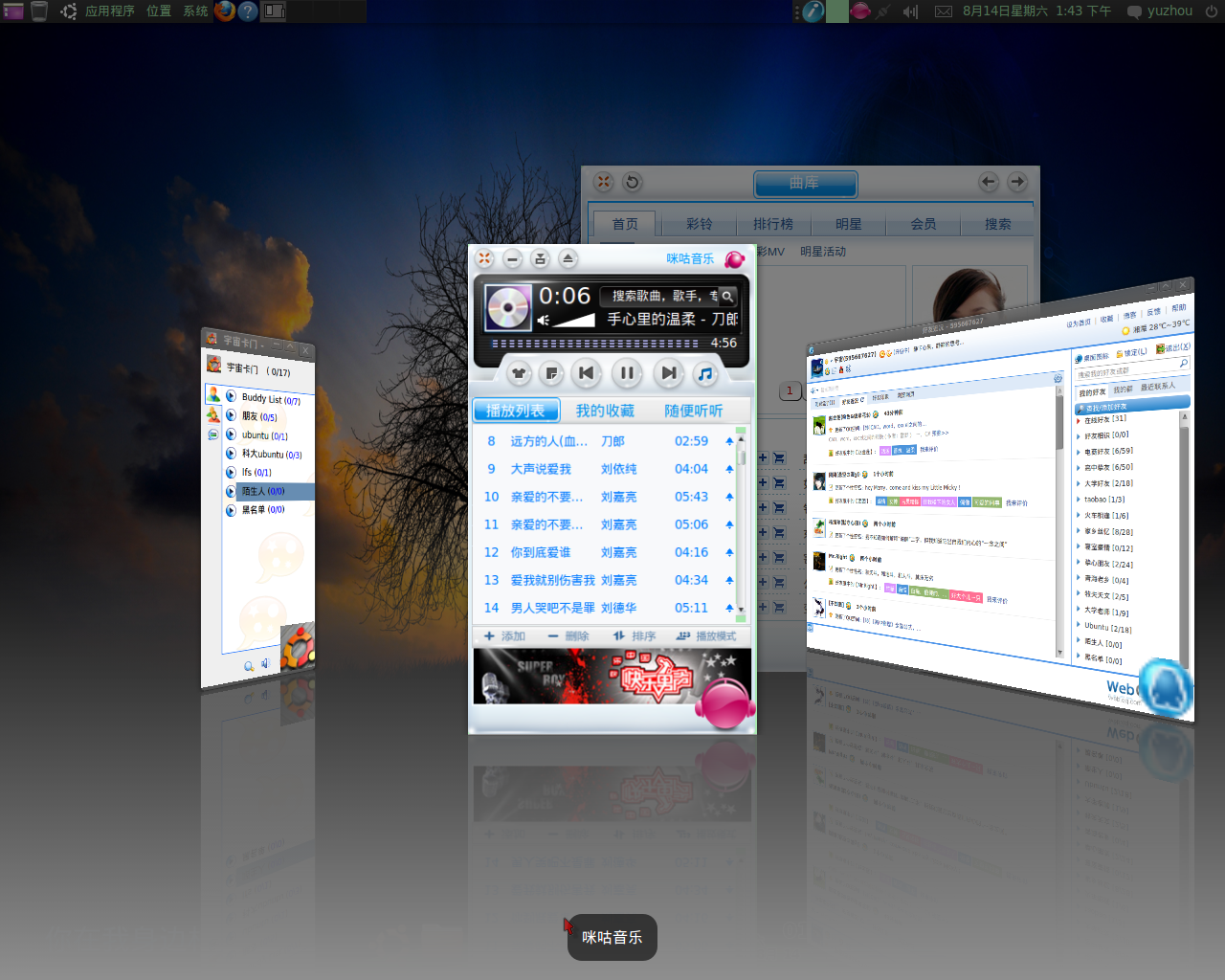Click 排序 sort button
This screenshot has height=980, width=1225.
point(635,636)
